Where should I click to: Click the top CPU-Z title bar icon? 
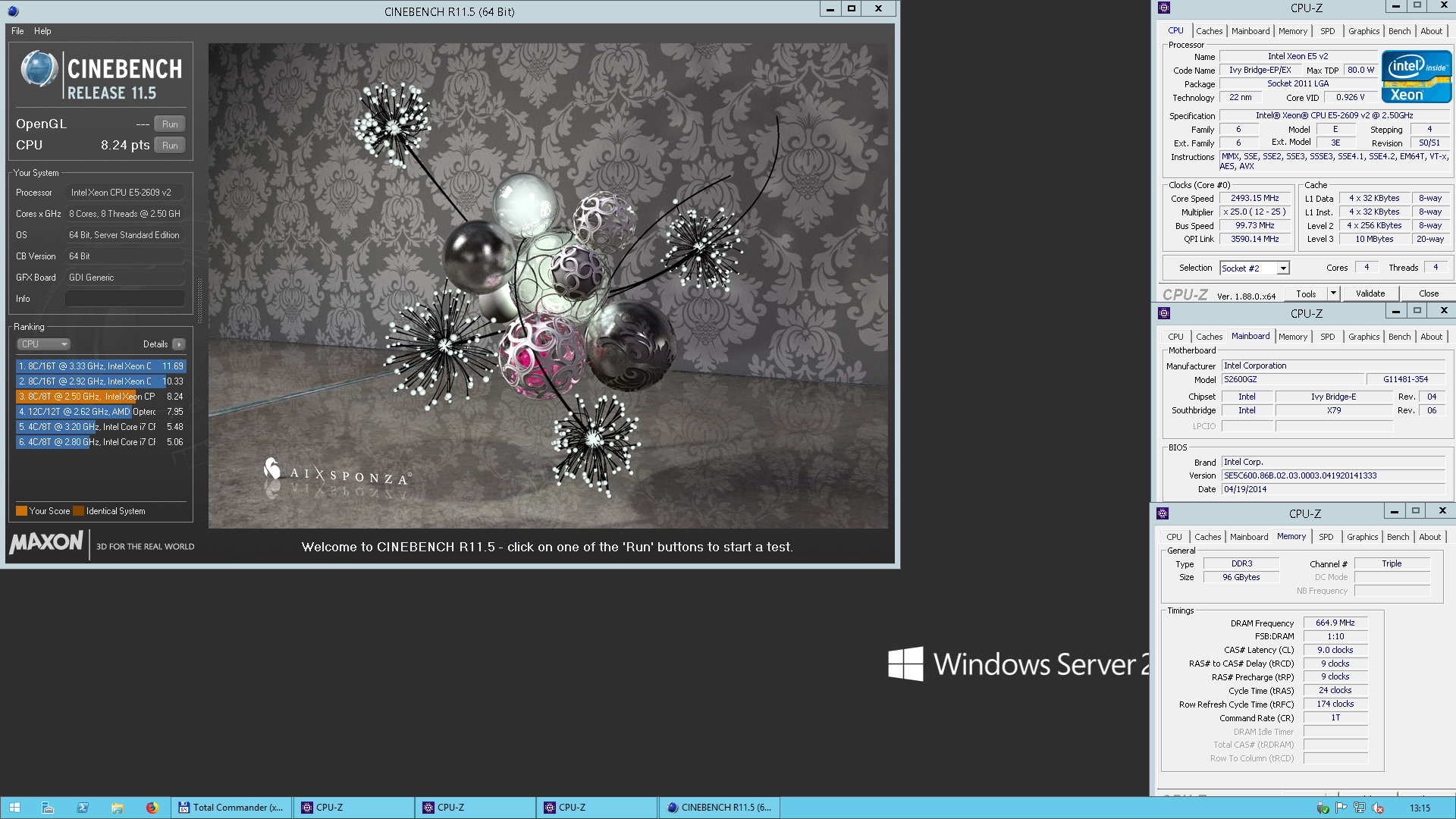coord(1164,8)
